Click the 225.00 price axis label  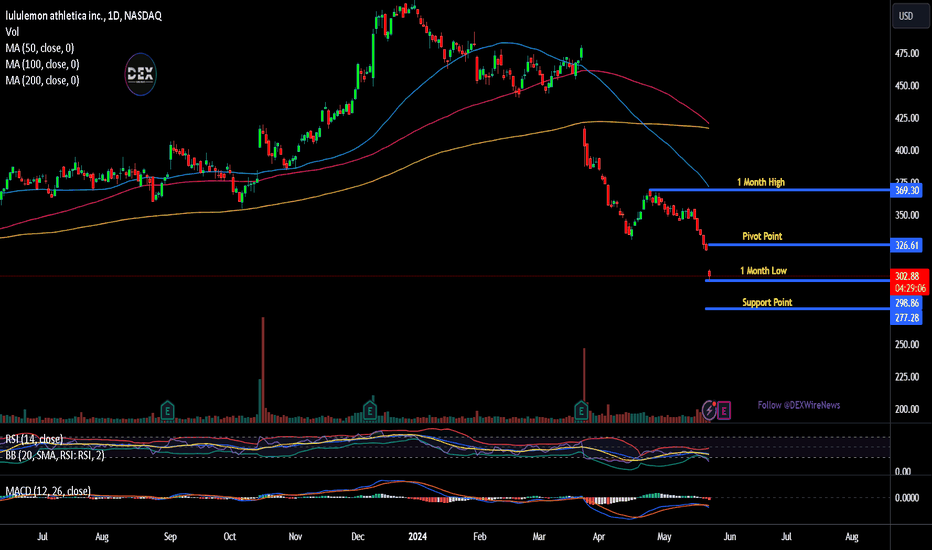tap(906, 377)
